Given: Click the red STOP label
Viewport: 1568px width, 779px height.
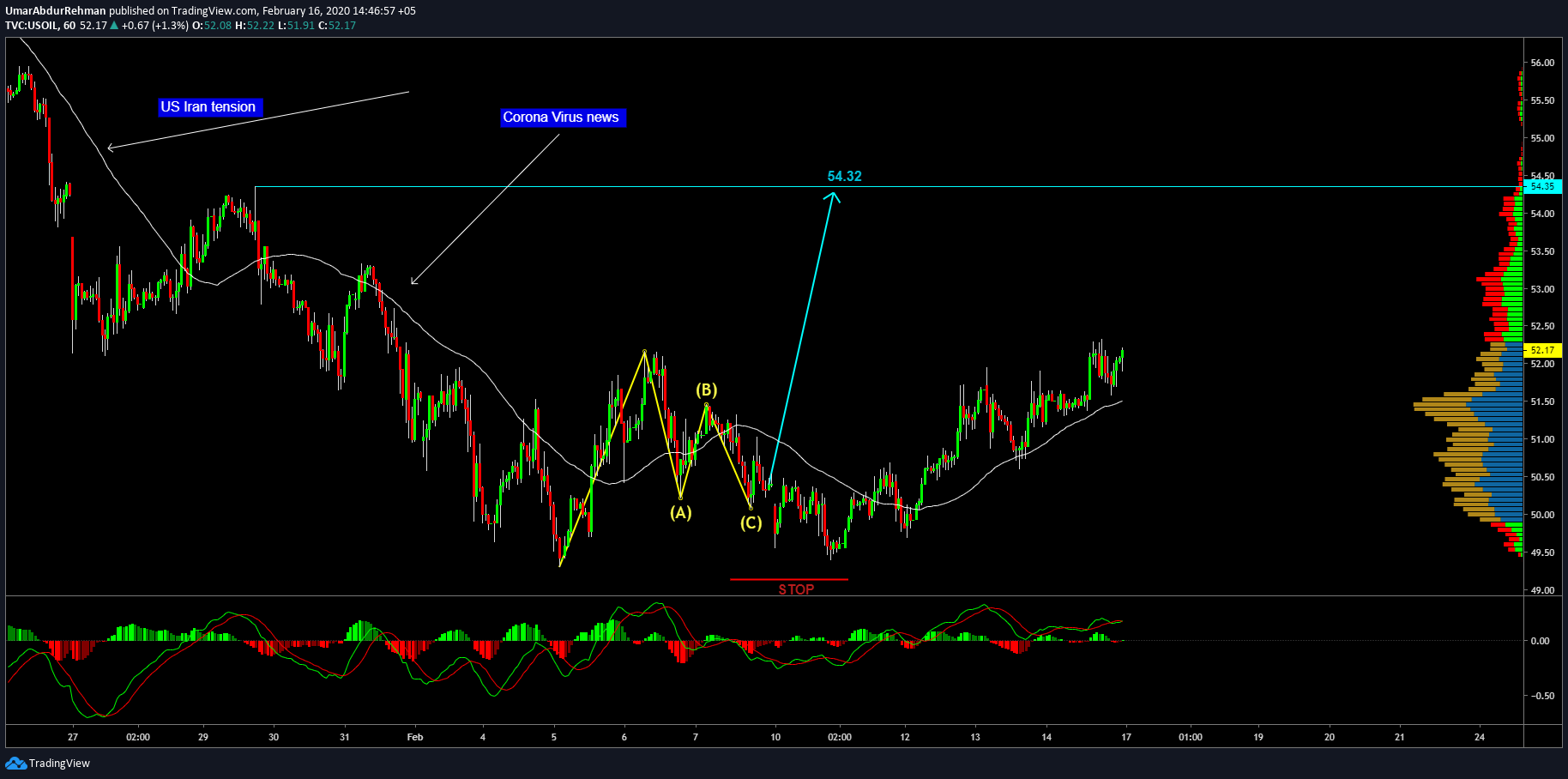Looking at the screenshot, I should [796, 589].
